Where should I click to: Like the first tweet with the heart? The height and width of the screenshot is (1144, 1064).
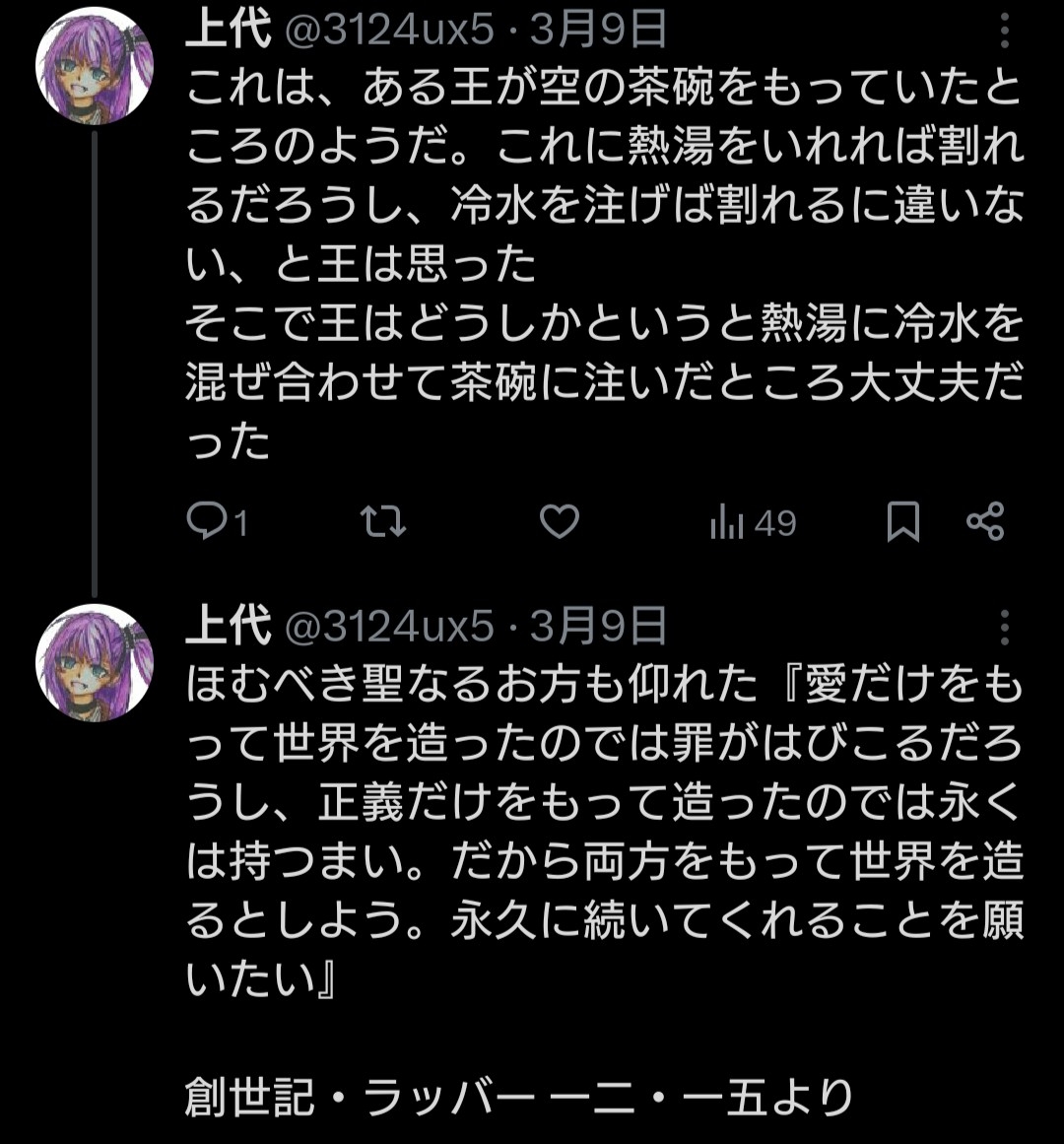tap(560, 521)
